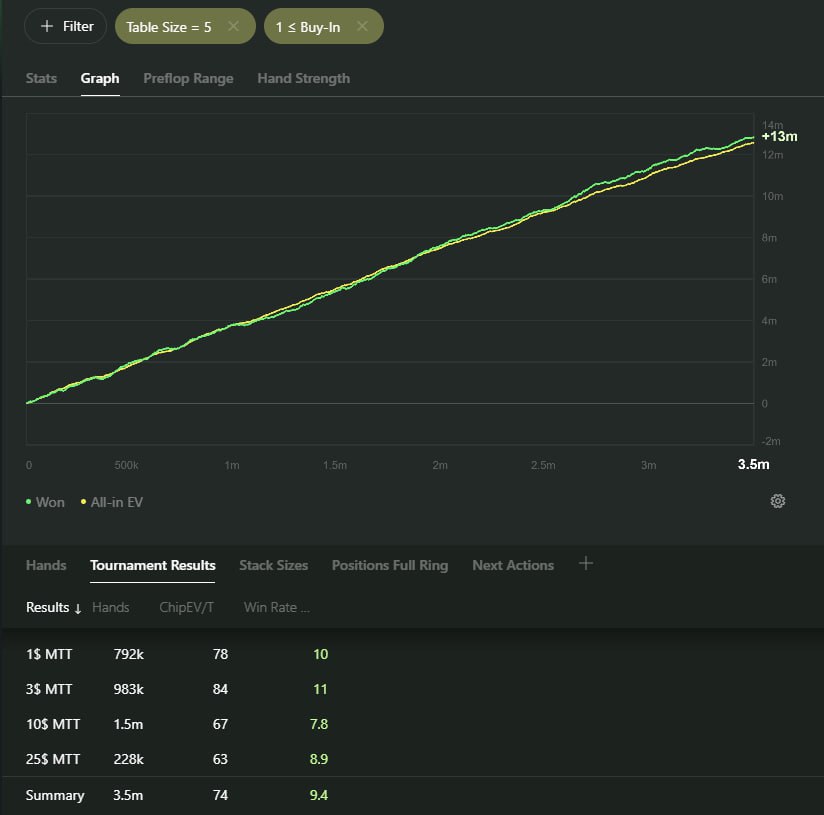Open the Hand Strength tab

(x=303, y=78)
